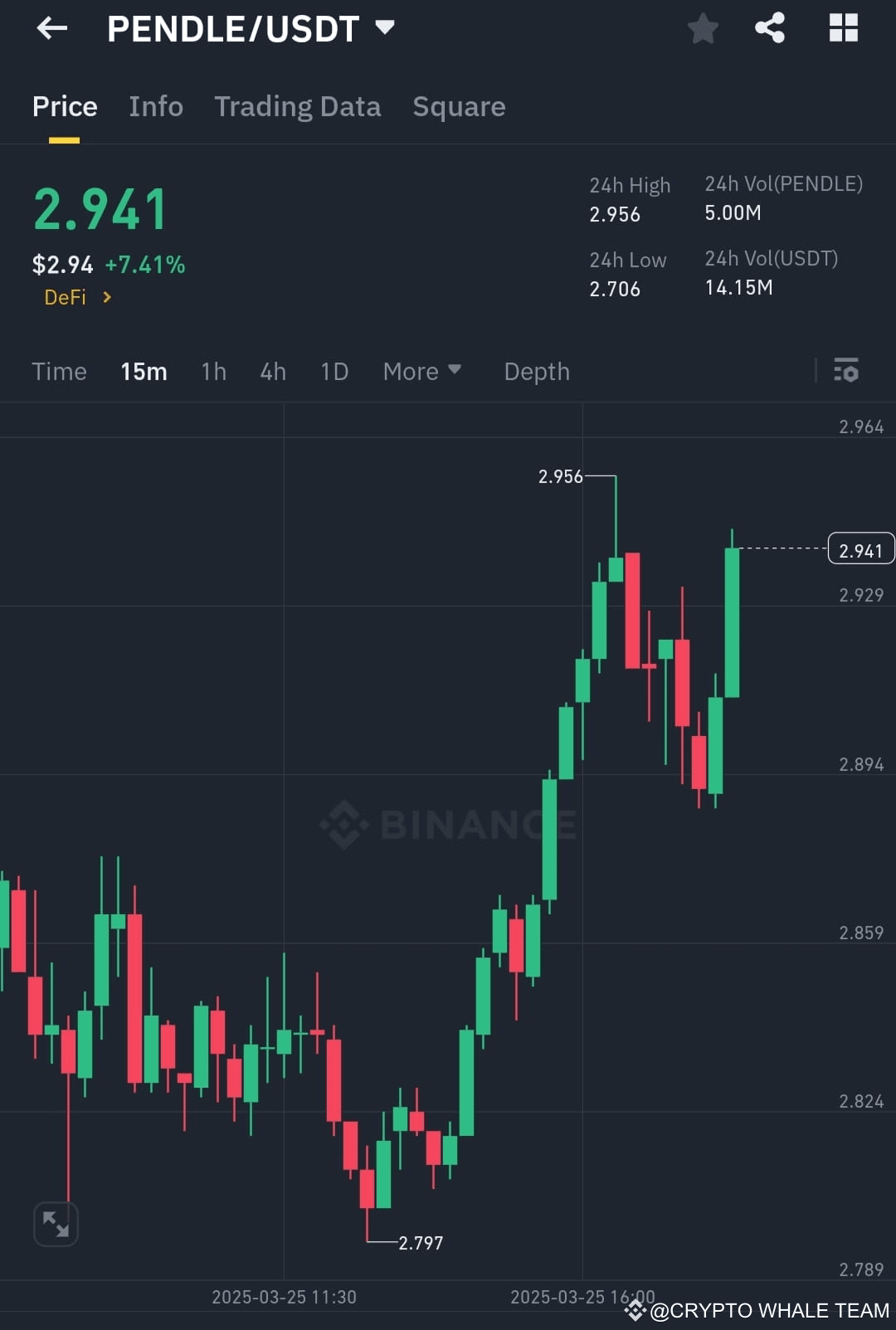Open the Square tab
The height and width of the screenshot is (1330, 896).
(459, 106)
